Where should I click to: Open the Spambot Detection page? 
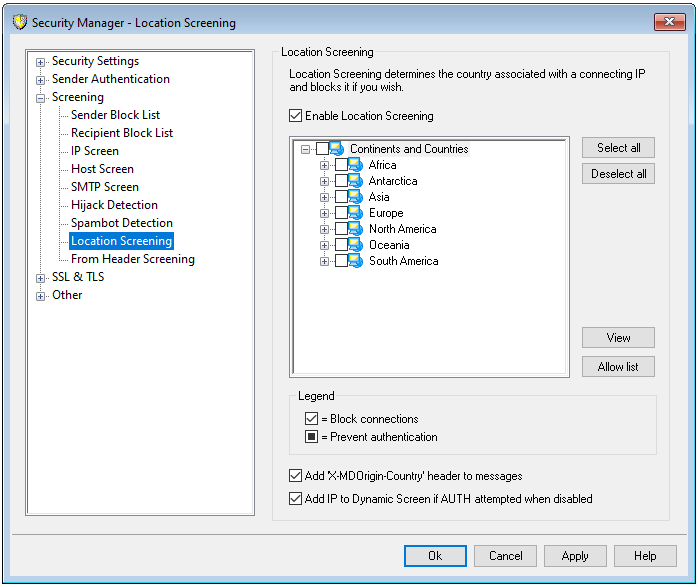tap(121, 223)
